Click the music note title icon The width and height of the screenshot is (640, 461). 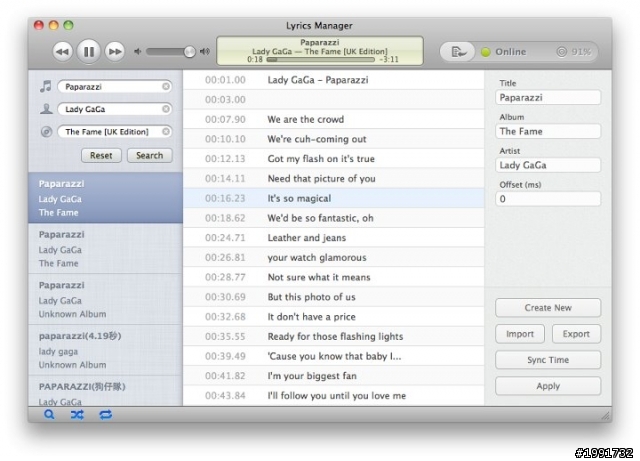tap(46, 87)
